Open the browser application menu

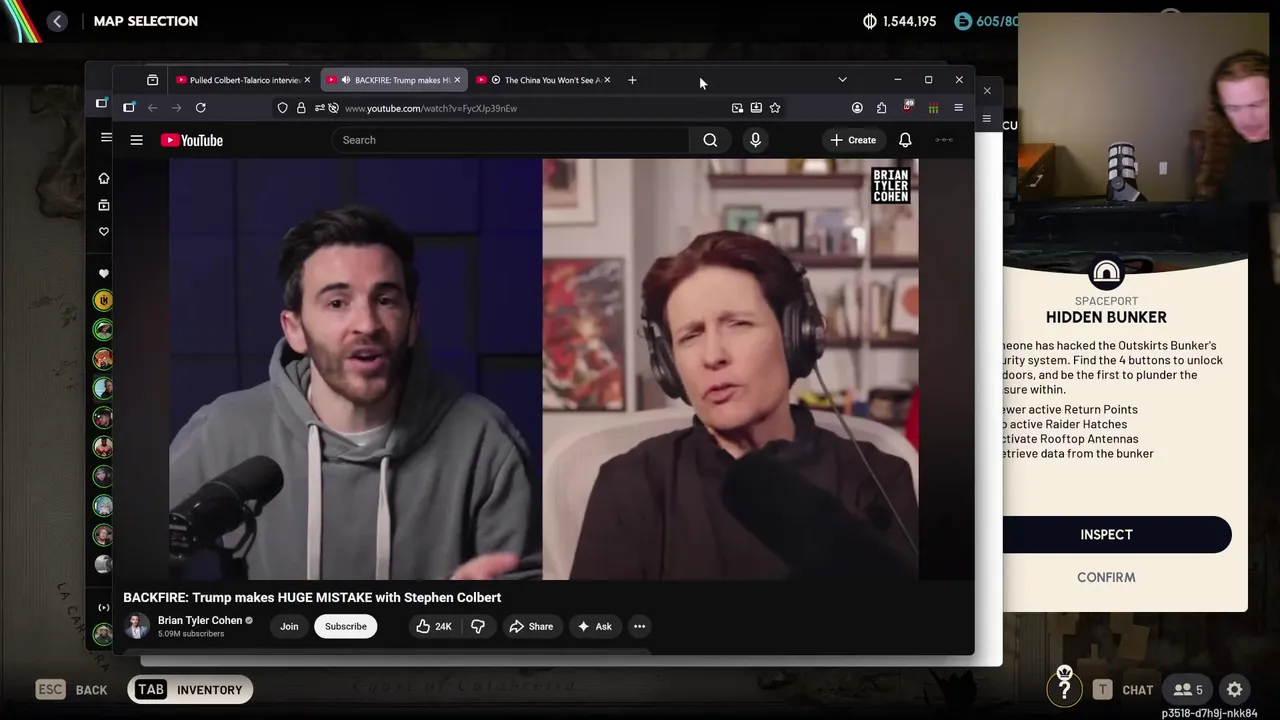tap(958, 108)
